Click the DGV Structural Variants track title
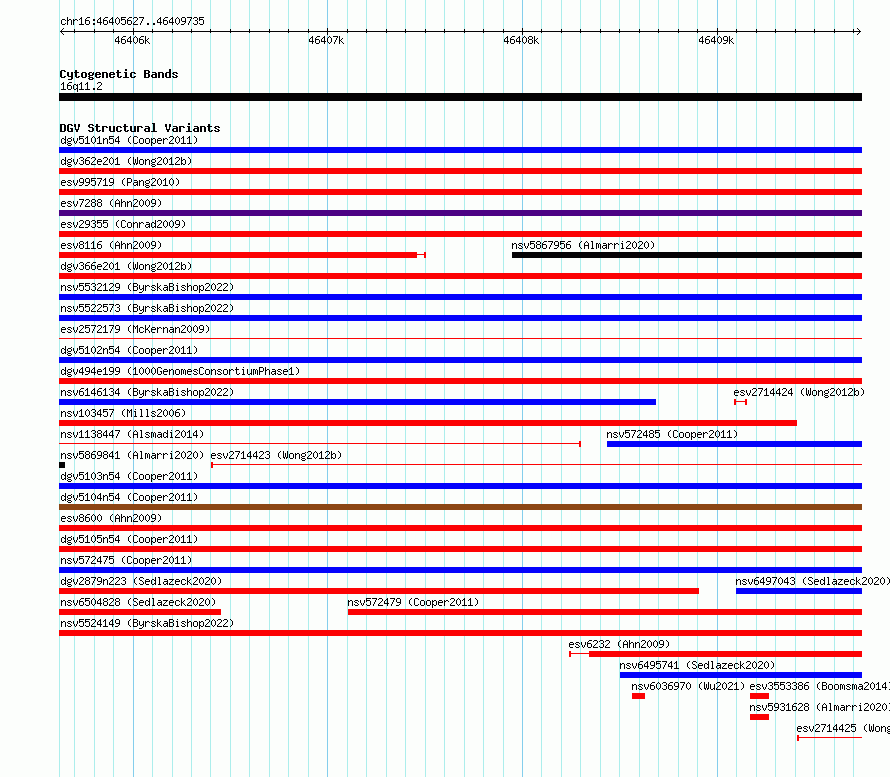Viewport: 890px width, 777px height. 140,128
